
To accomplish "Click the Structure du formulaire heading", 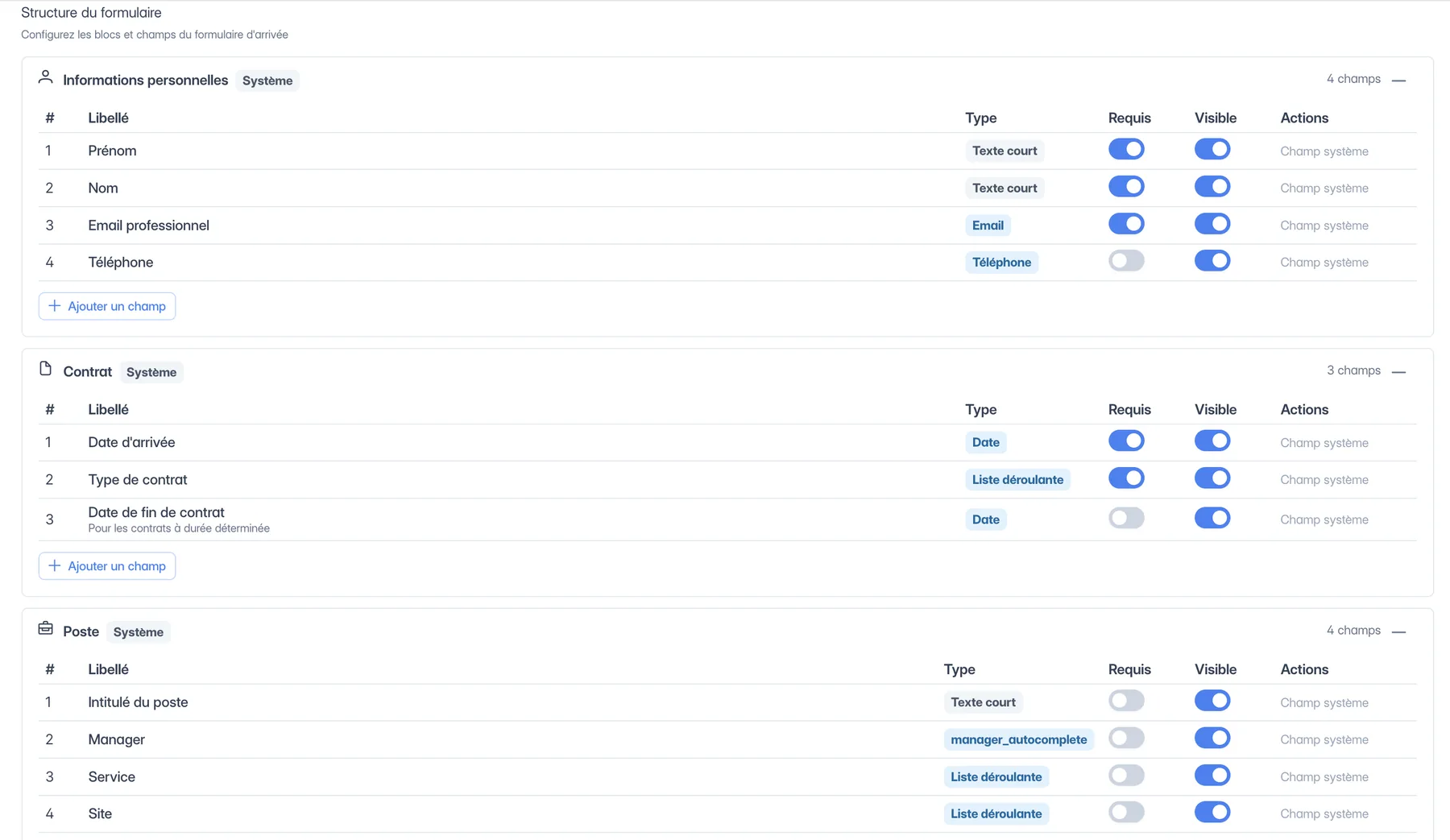I will [x=91, y=13].
